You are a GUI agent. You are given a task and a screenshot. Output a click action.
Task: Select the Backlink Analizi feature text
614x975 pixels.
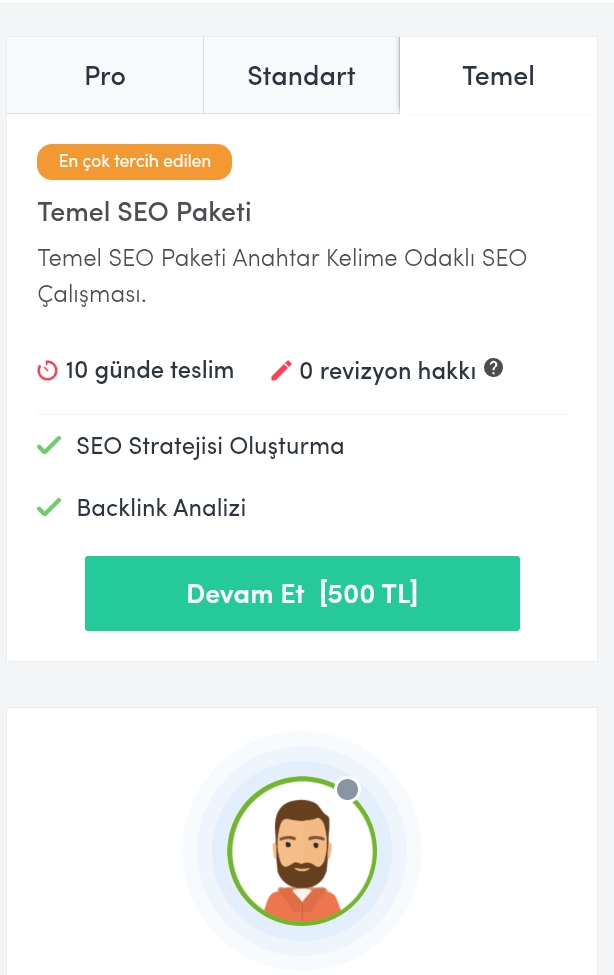[x=161, y=507]
